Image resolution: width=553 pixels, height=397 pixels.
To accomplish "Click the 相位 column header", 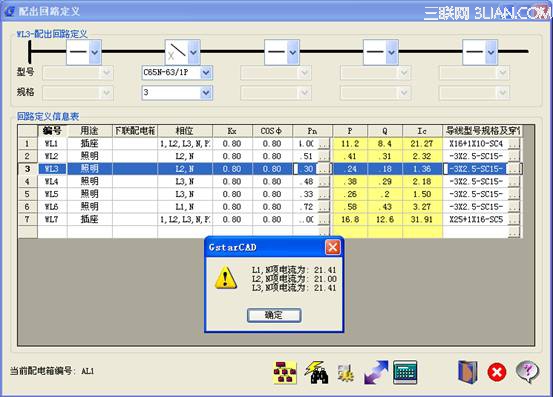I will click(x=185, y=131).
